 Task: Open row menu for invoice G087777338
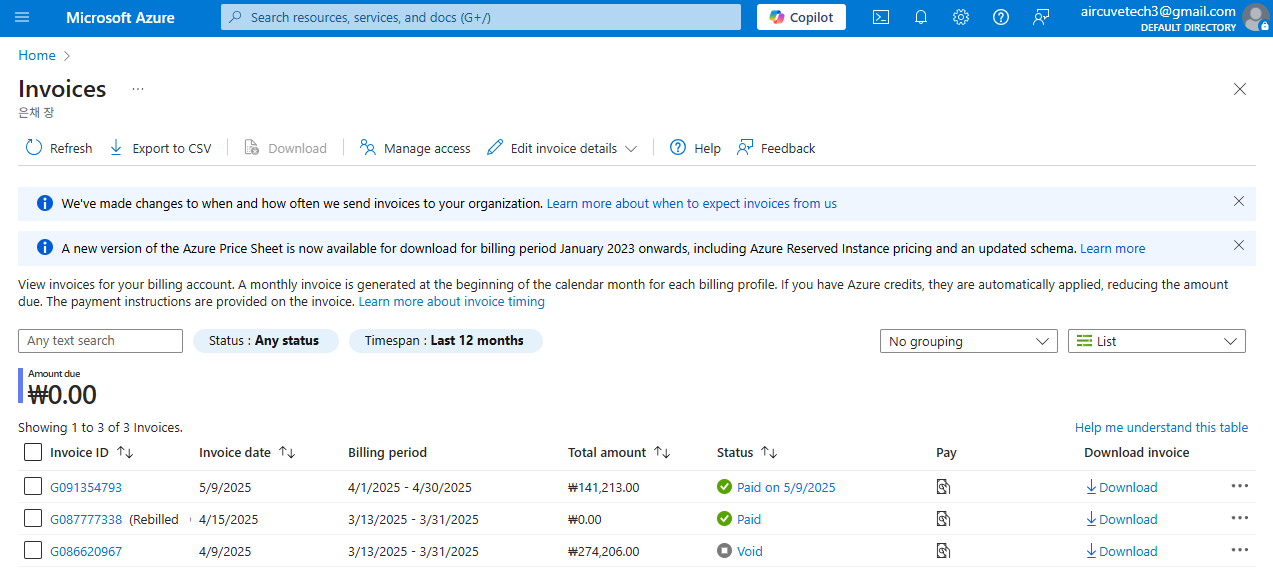(1240, 518)
